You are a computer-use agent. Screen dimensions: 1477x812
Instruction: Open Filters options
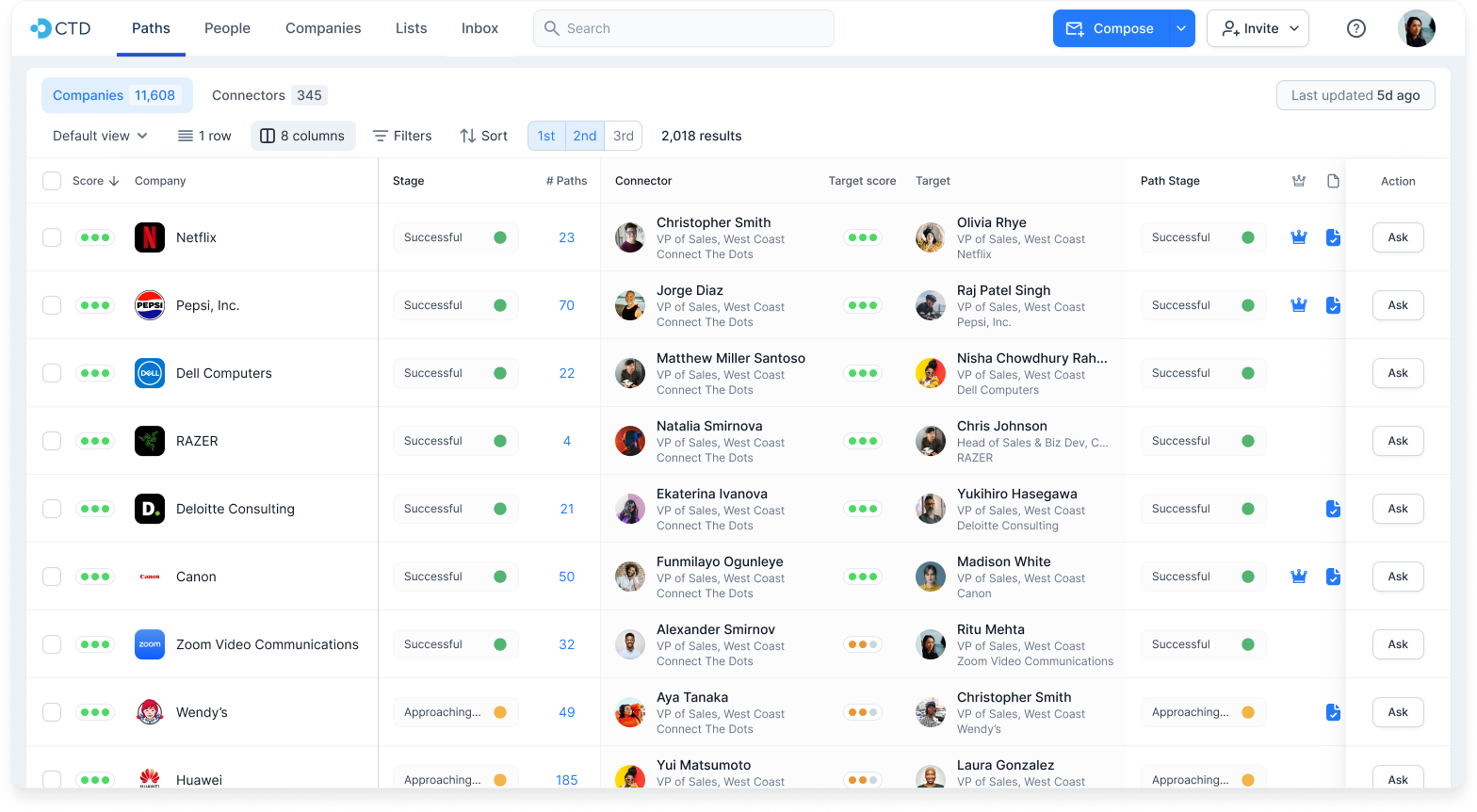[402, 136]
